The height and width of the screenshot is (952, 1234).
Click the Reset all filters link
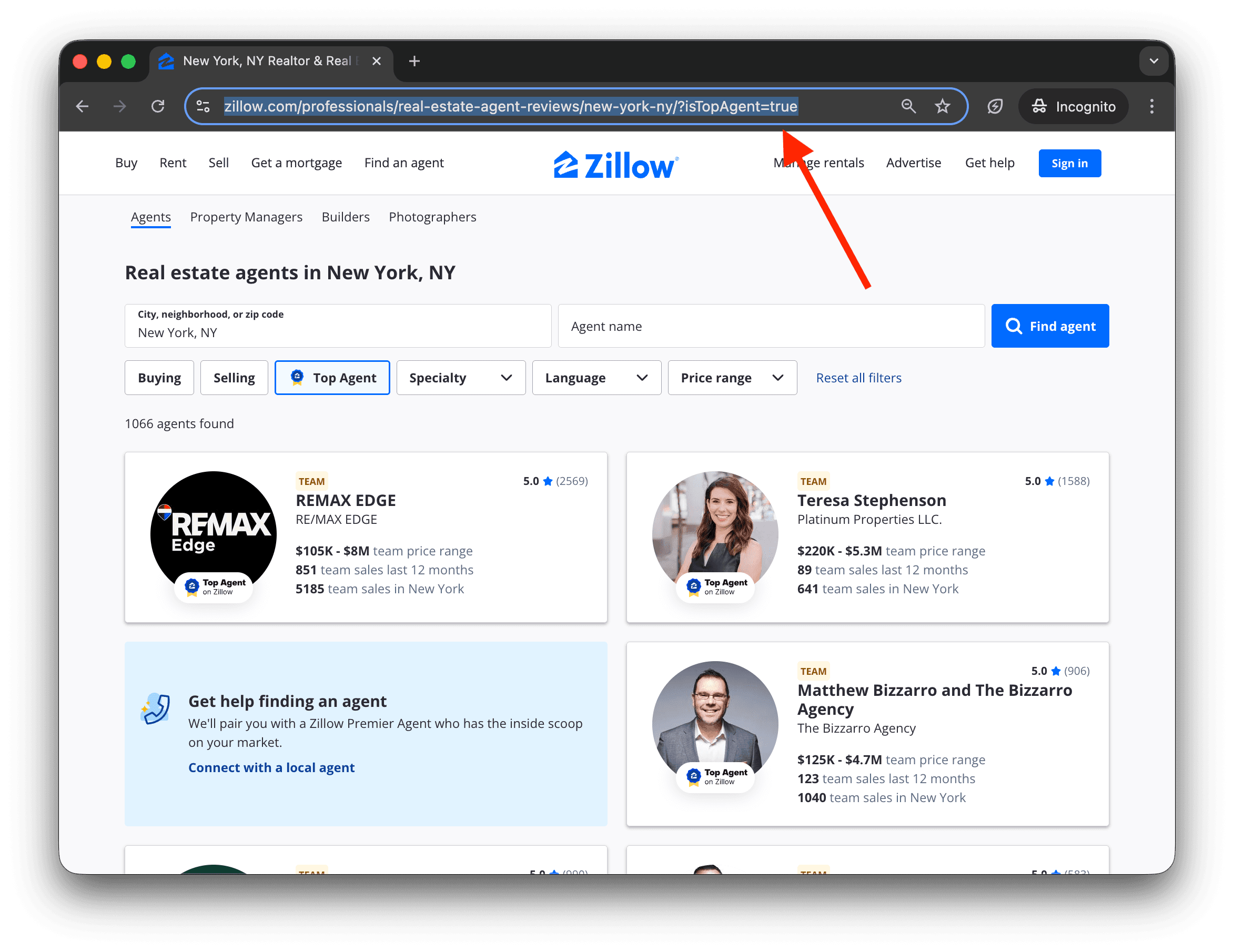coord(858,378)
